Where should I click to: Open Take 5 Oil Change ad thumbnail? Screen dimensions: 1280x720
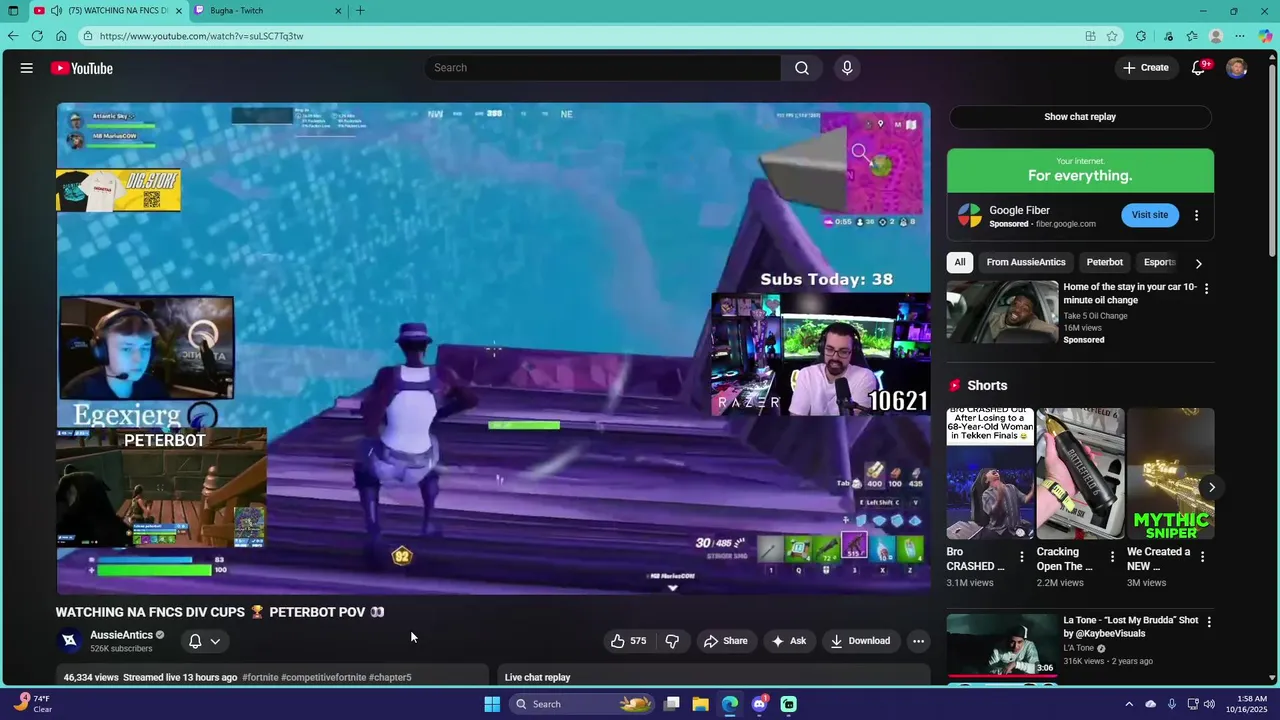pyautogui.click(x=1002, y=312)
